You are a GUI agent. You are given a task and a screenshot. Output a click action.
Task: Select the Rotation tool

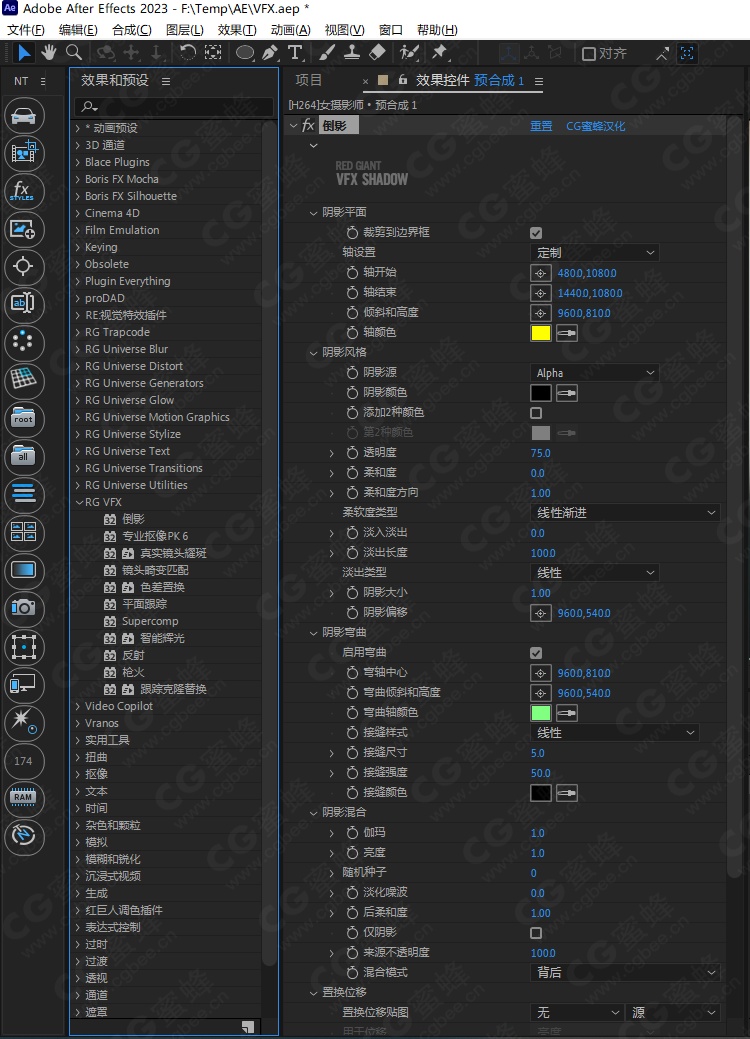tap(188, 52)
